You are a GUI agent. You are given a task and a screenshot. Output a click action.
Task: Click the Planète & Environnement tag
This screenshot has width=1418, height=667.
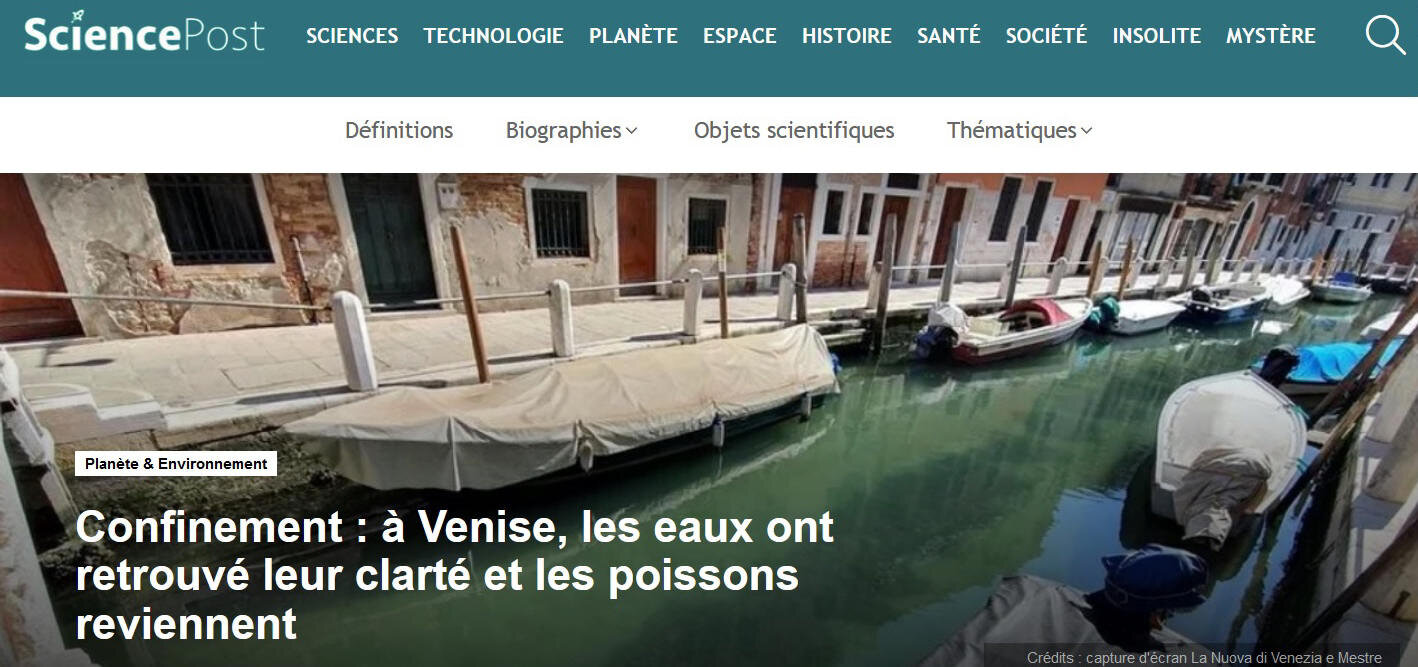click(176, 464)
